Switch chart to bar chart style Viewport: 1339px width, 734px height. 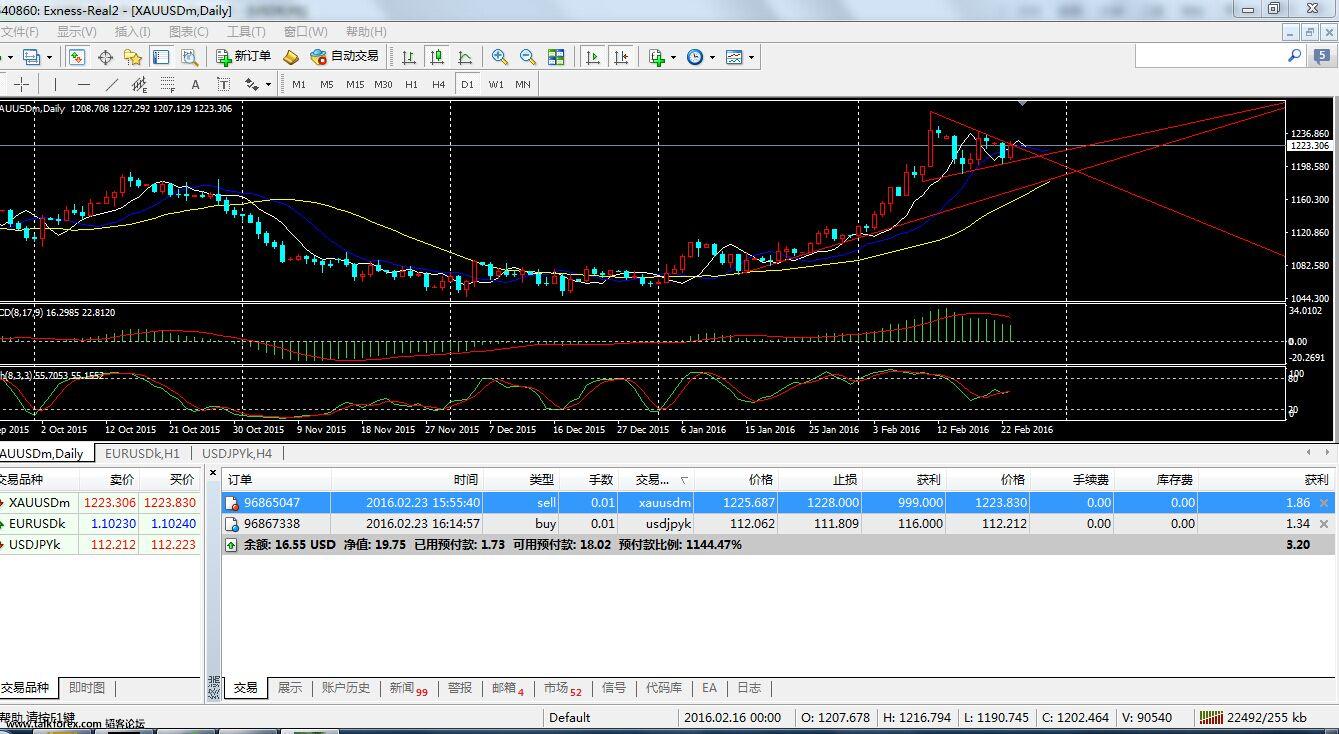pyautogui.click(x=408, y=57)
